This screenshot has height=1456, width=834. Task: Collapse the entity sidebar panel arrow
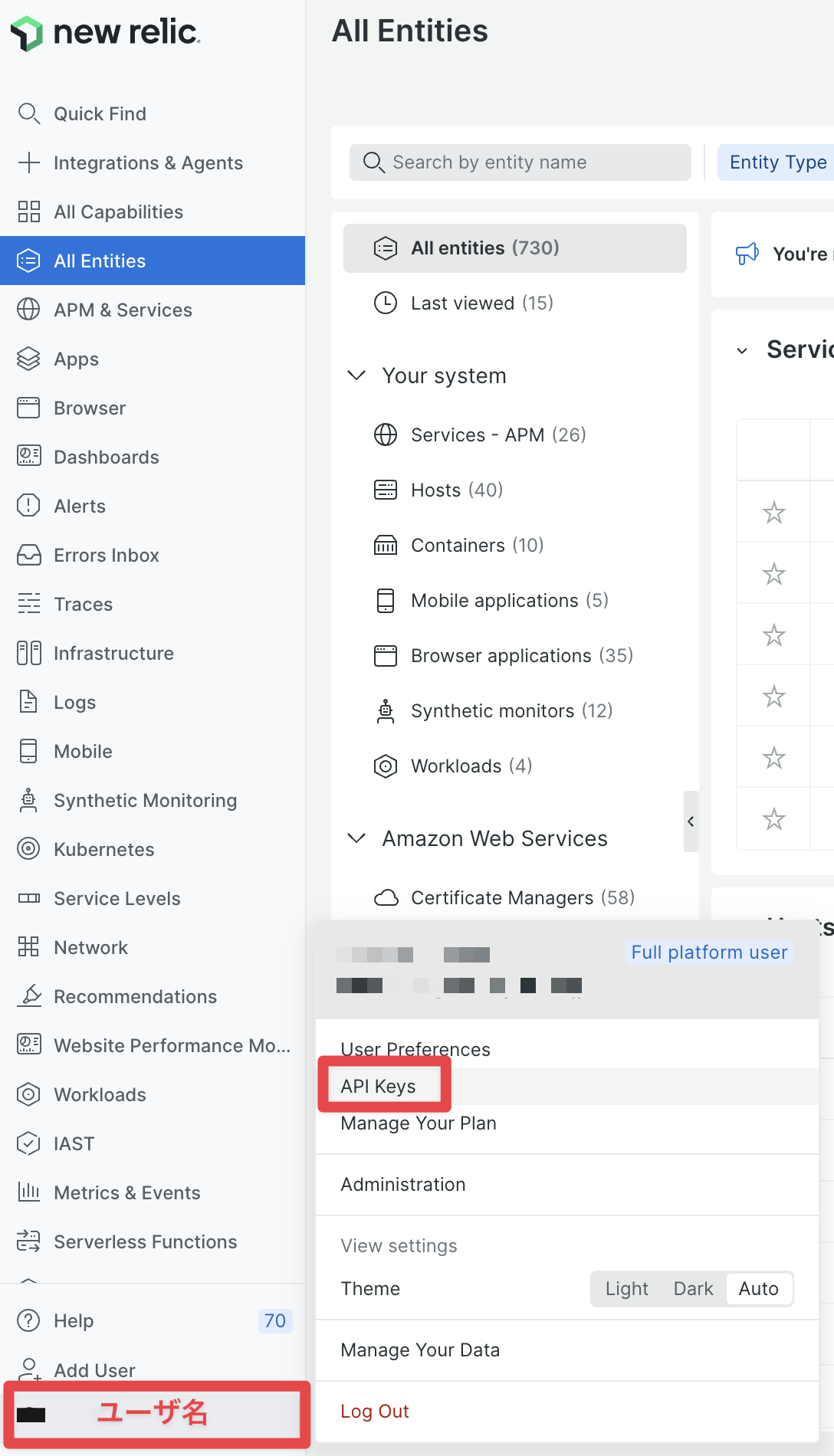[x=691, y=821]
